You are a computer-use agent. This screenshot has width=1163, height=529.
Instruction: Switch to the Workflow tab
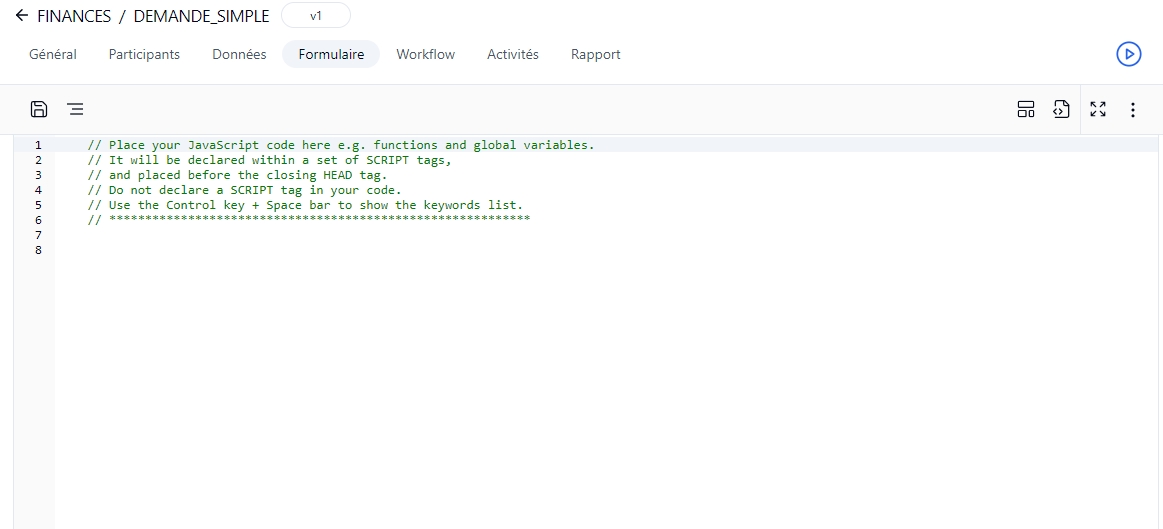pyautogui.click(x=425, y=54)
